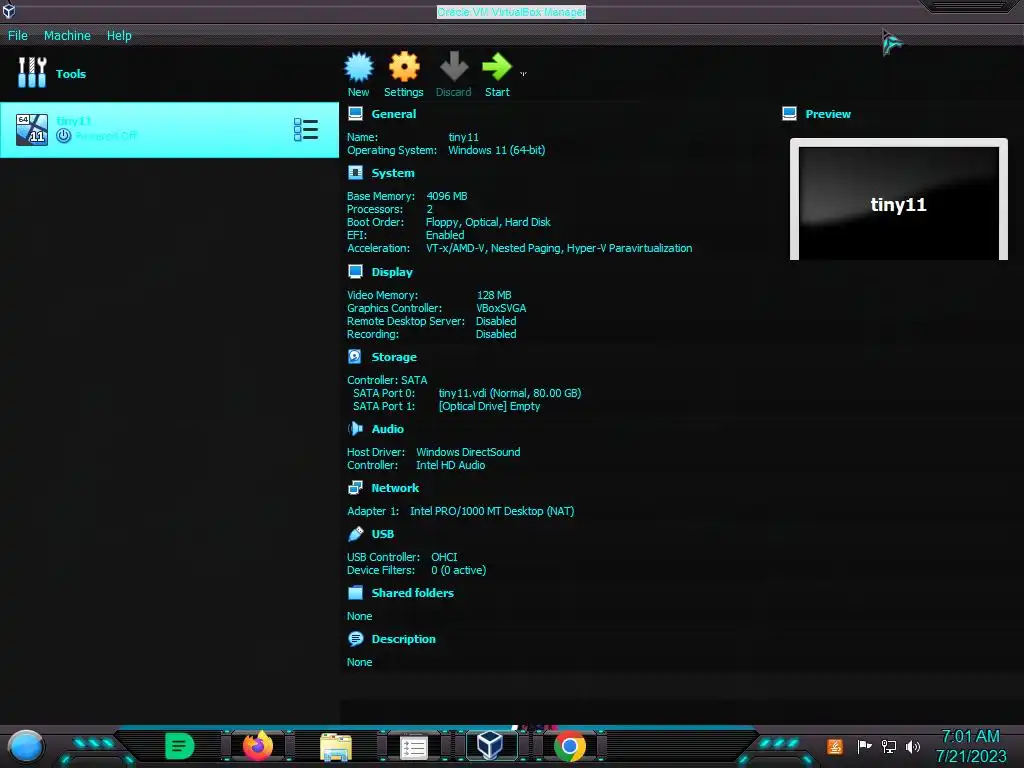Click the [Optical Drive] Empty entry
1024x768 pixels.
coord(489,406)
